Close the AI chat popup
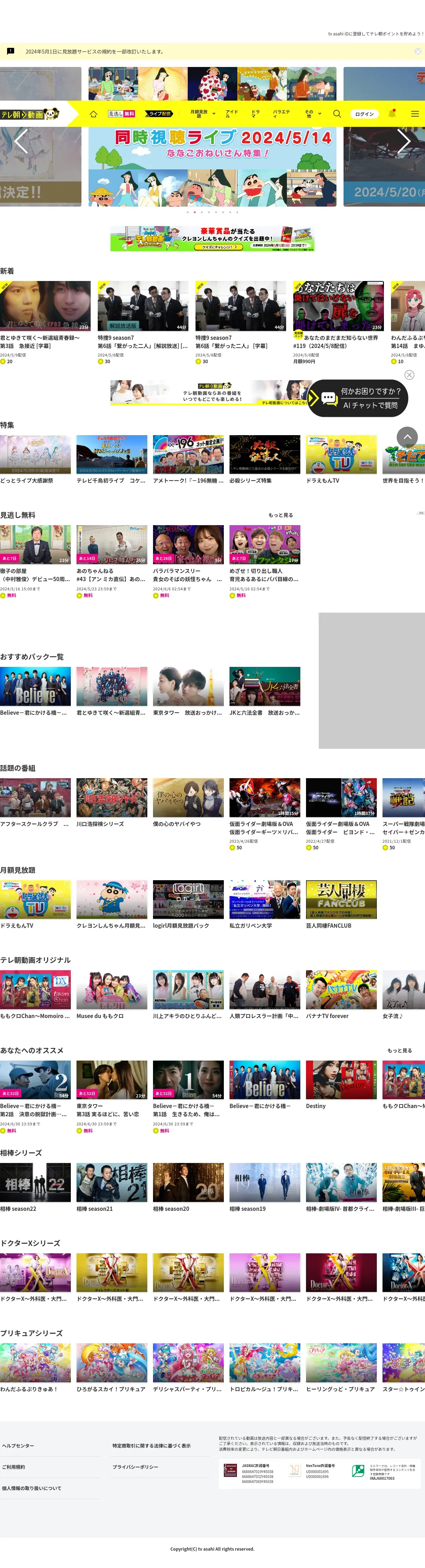425x1568 pixels. coord(409,375)
